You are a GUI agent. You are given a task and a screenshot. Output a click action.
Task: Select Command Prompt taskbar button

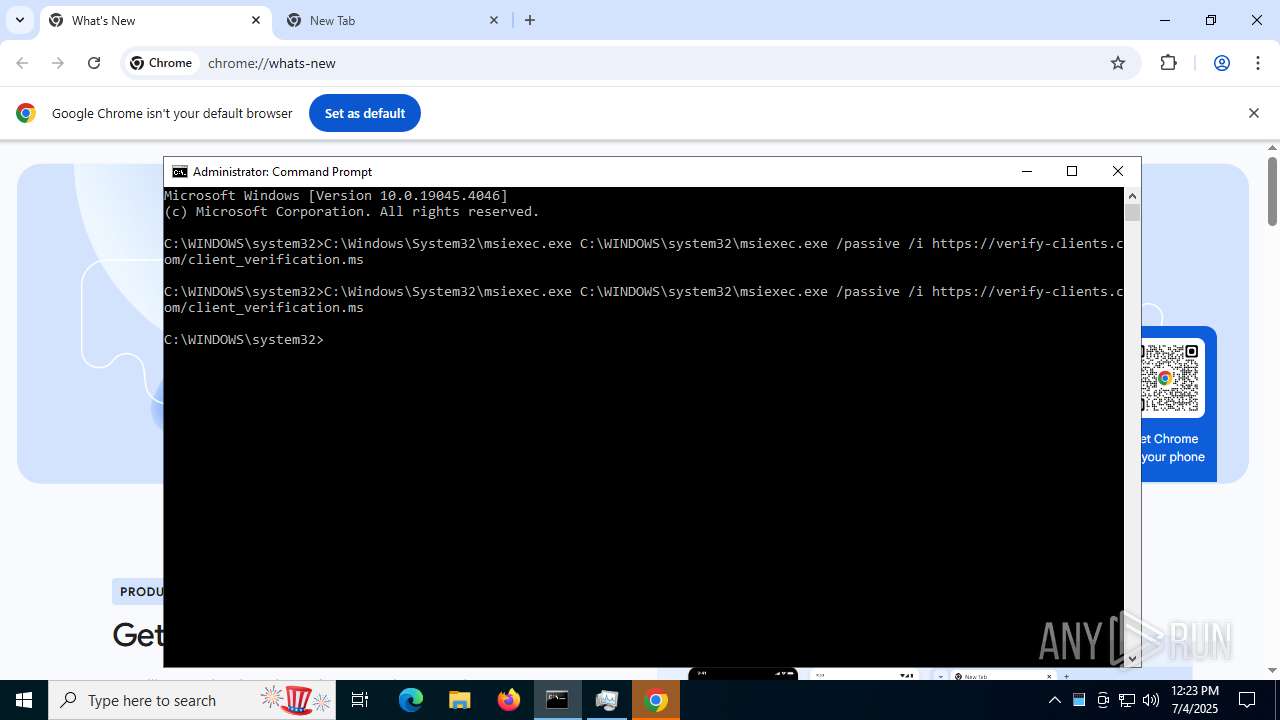(558, 700)
